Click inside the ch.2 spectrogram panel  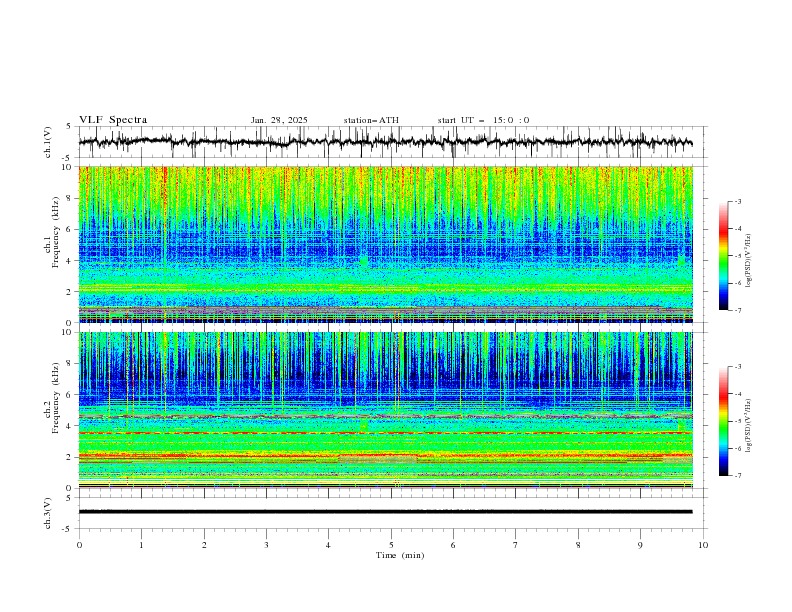coord(385,410)
